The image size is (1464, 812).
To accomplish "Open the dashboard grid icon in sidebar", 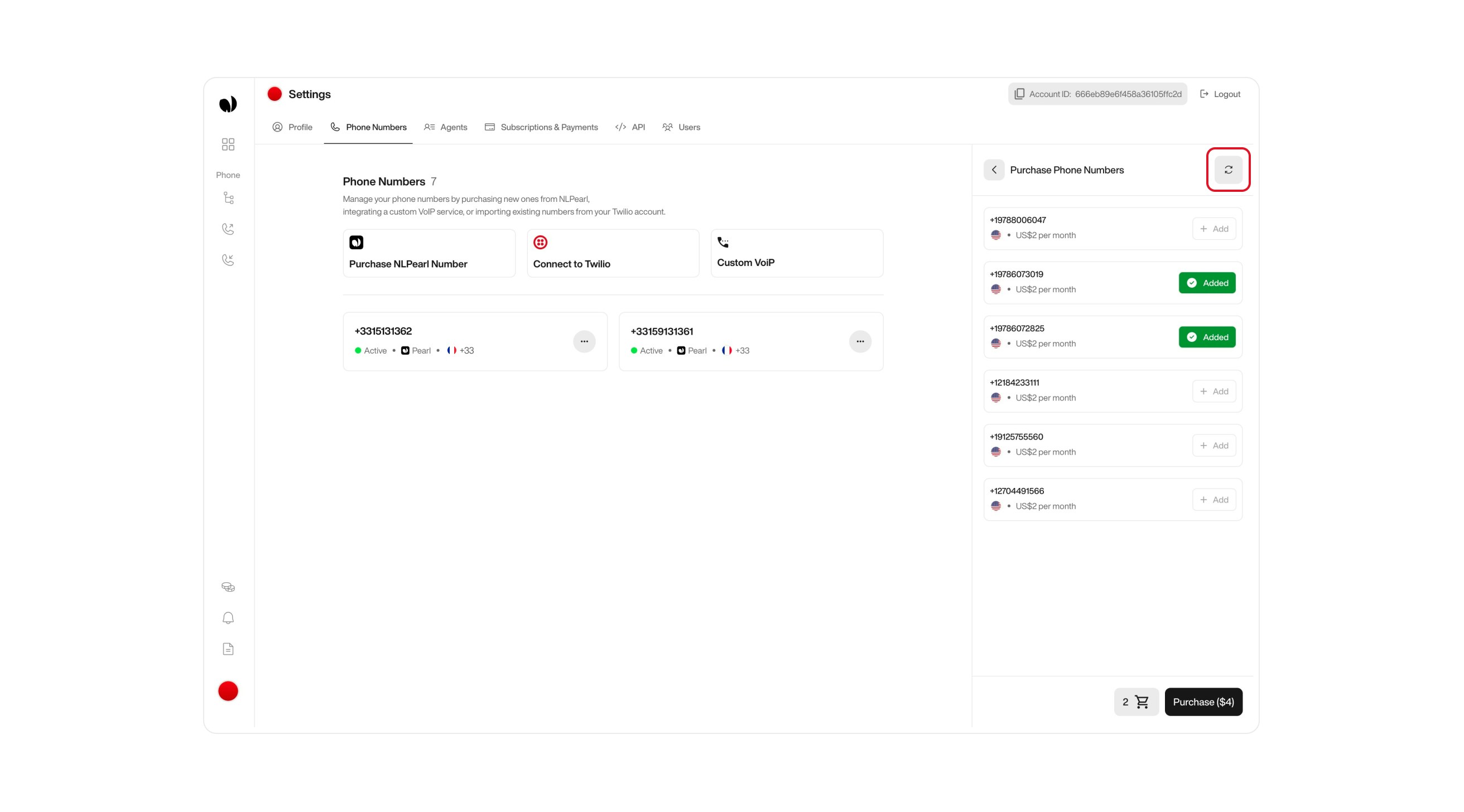I will coord(228,144).
